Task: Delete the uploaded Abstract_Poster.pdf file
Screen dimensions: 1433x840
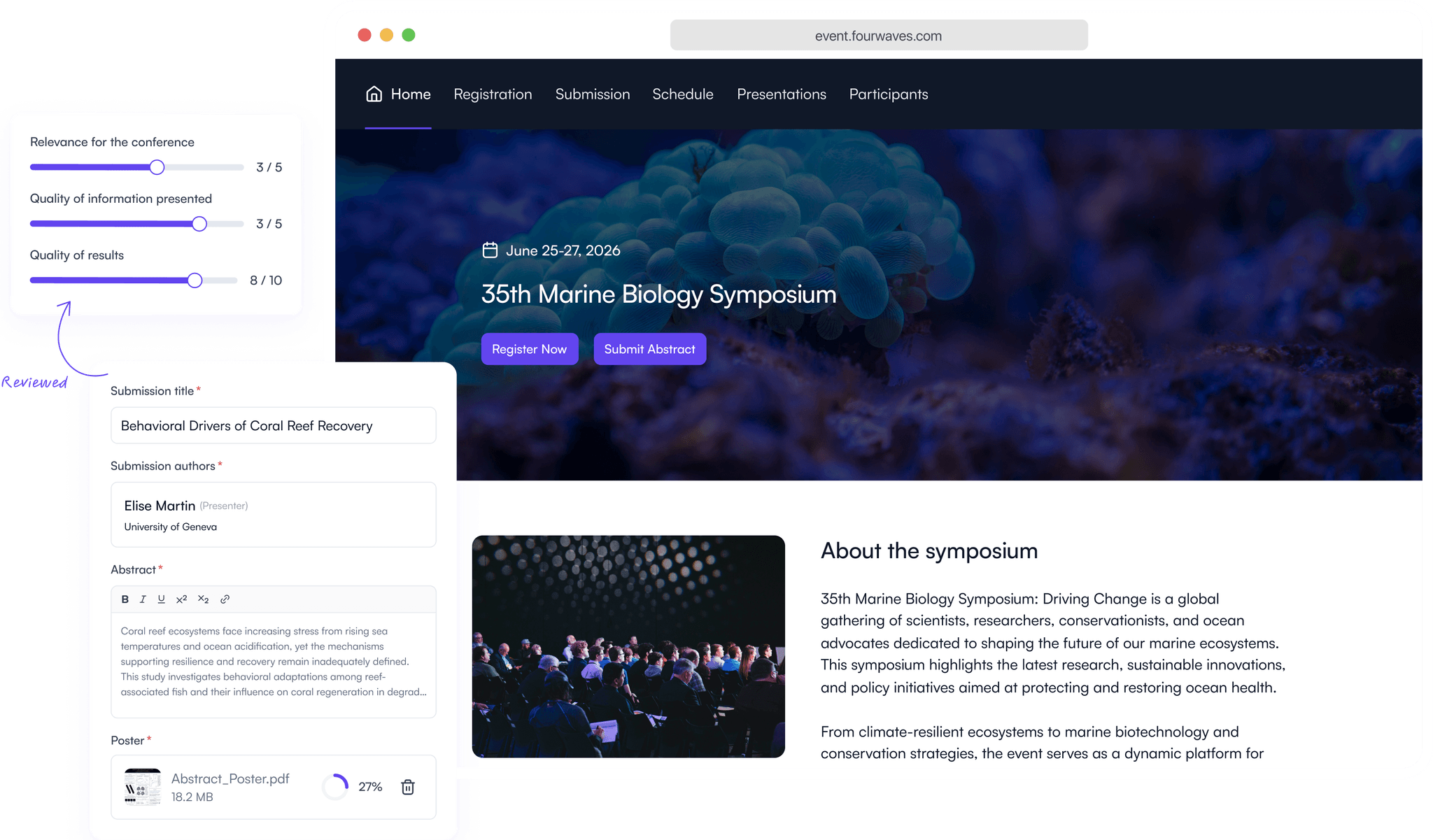Action: [407, 787]
